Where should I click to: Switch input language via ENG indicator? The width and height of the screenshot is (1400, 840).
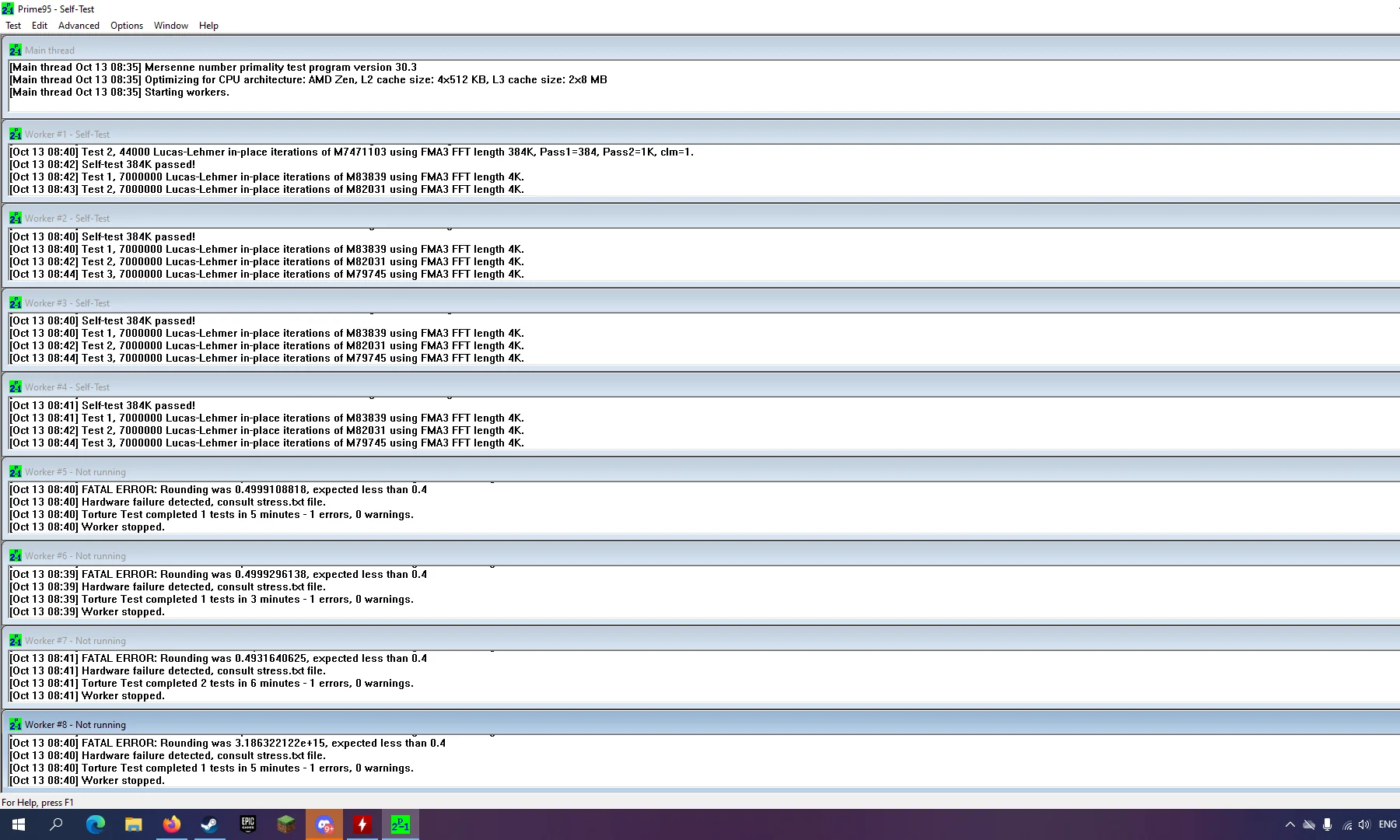point(1388,824)
